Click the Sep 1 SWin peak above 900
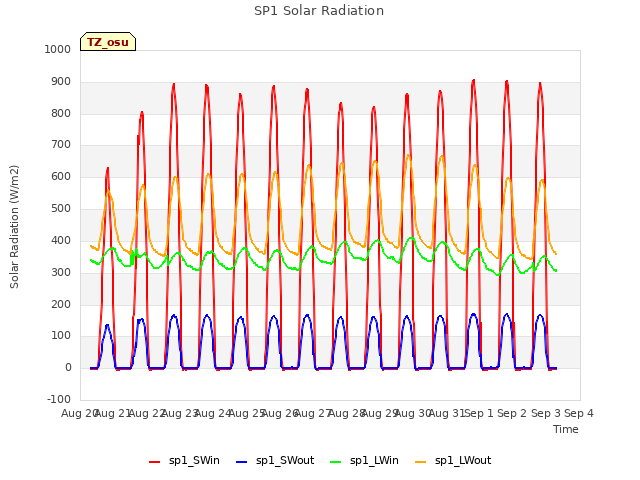The height and width of the screenshot is (480, 640). tap(473, 80)
